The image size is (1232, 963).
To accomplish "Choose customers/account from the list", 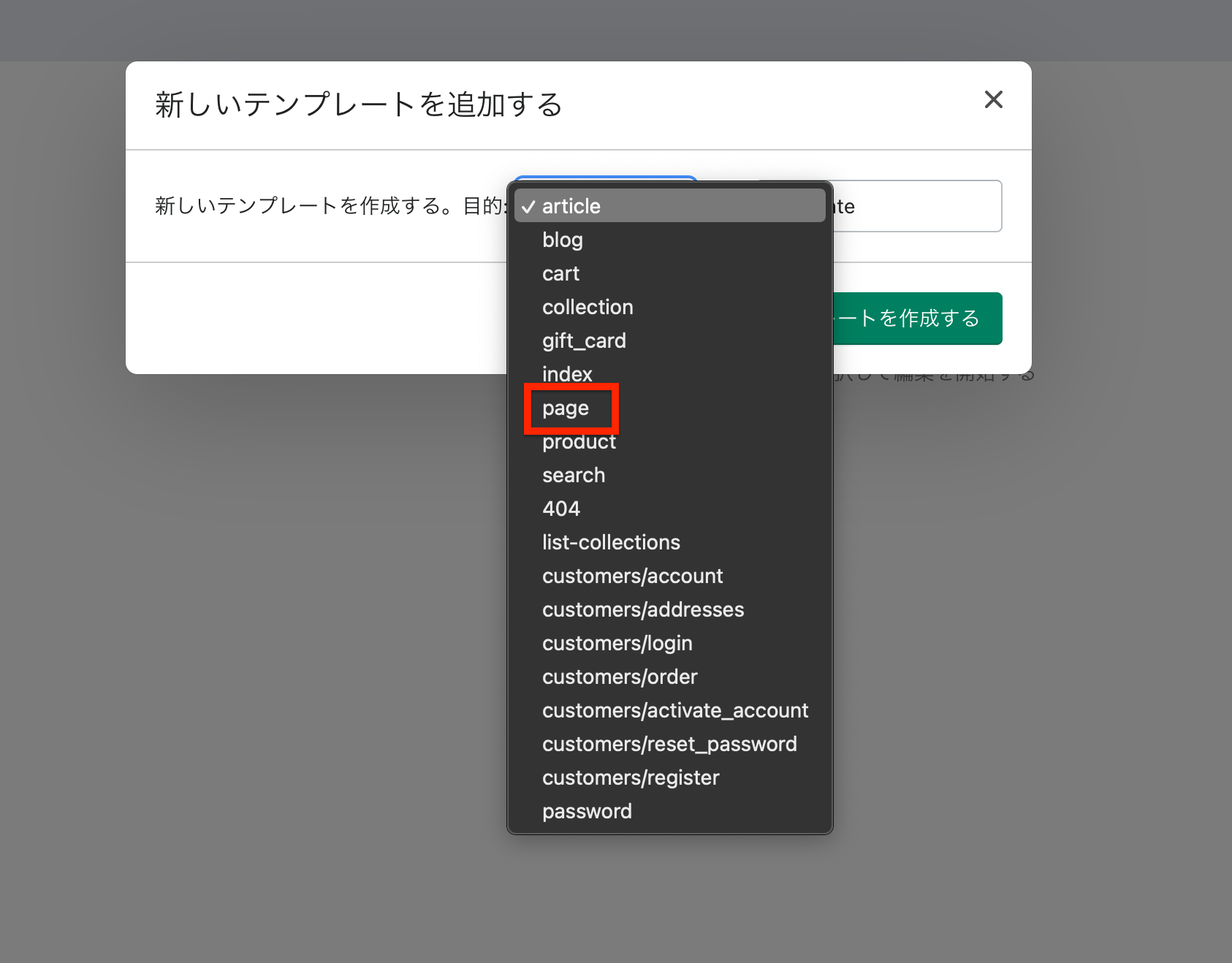I will (x=632, y=576).
